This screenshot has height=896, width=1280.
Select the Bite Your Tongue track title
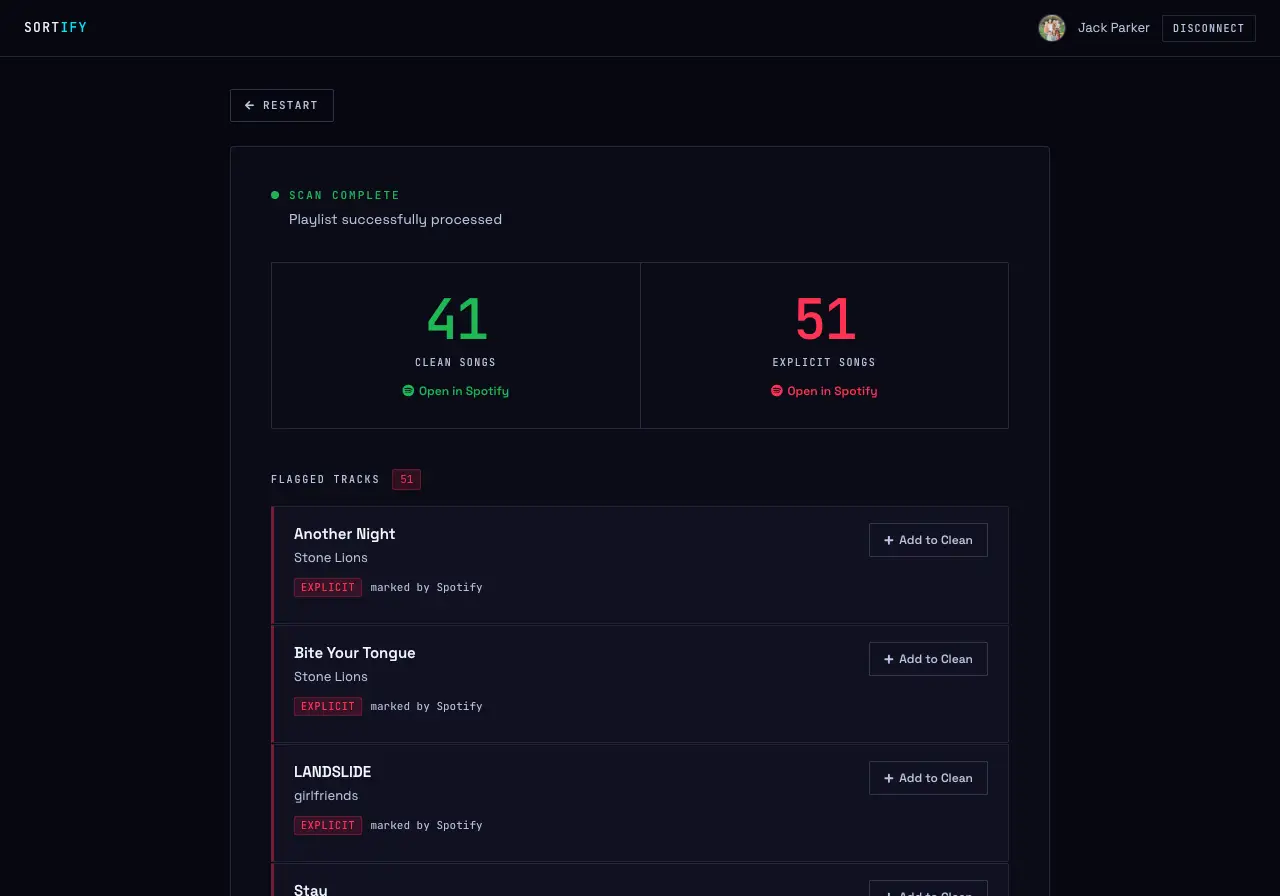click(355, 653)
